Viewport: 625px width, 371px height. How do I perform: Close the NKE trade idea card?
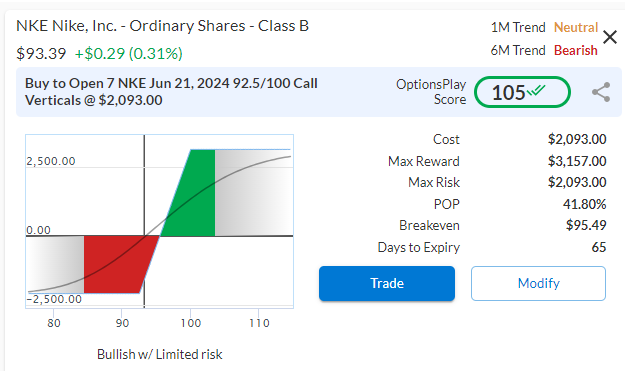[x=610, y=37]
